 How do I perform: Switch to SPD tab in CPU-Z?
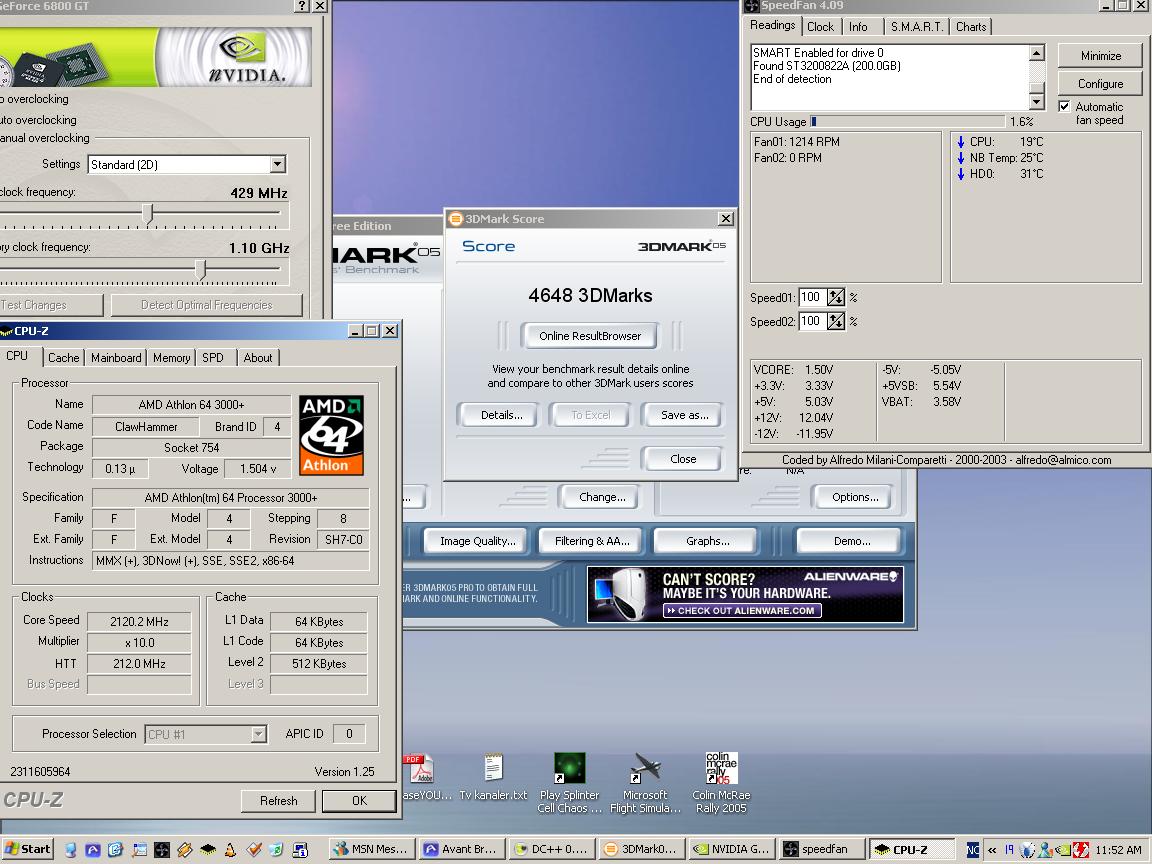tap(213, 358)
